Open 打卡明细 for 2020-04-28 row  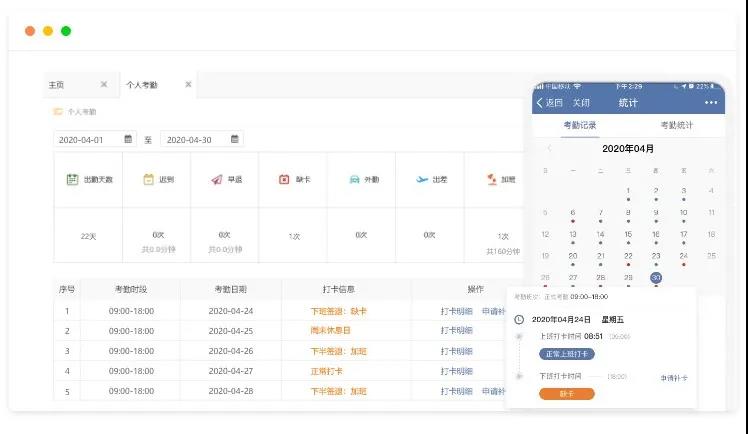click(x=457, y=392)
